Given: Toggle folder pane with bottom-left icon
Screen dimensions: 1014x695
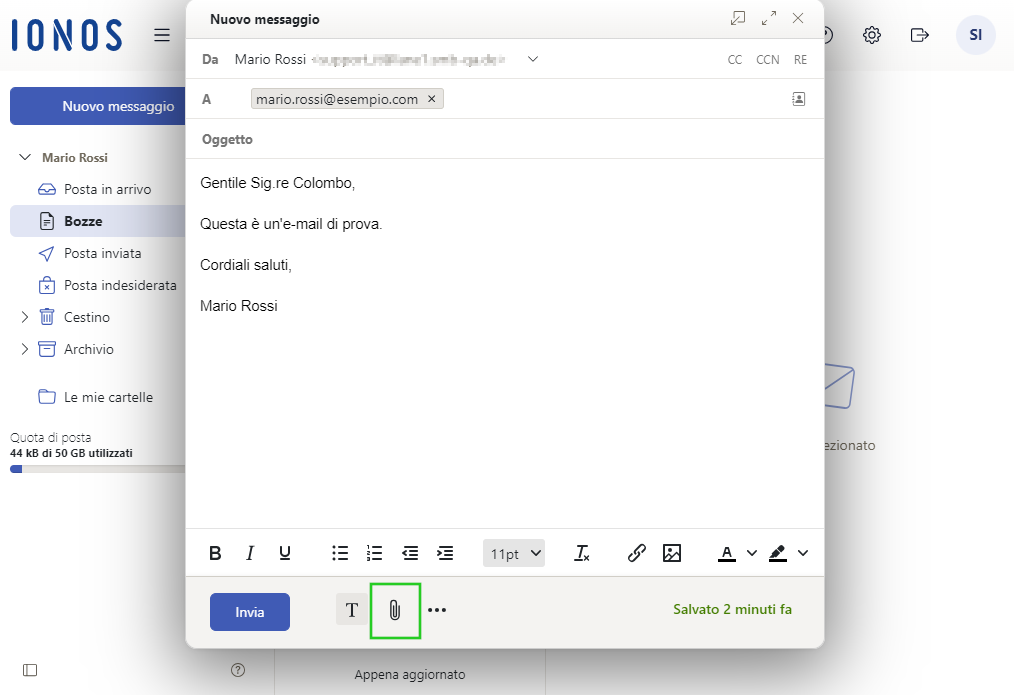Looking at the screenshot, I should pyautogui.click(x=30, y=670).
